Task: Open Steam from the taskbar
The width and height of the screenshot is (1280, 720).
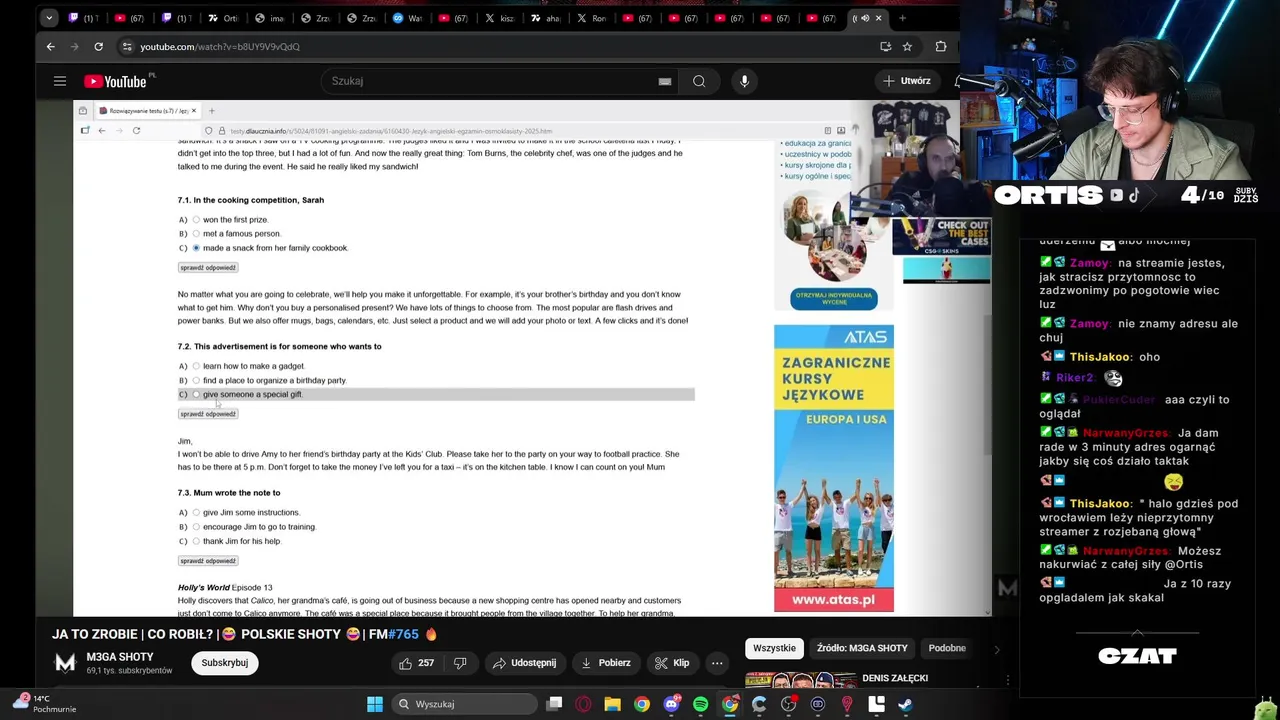Action: click(x=905, y=704)
